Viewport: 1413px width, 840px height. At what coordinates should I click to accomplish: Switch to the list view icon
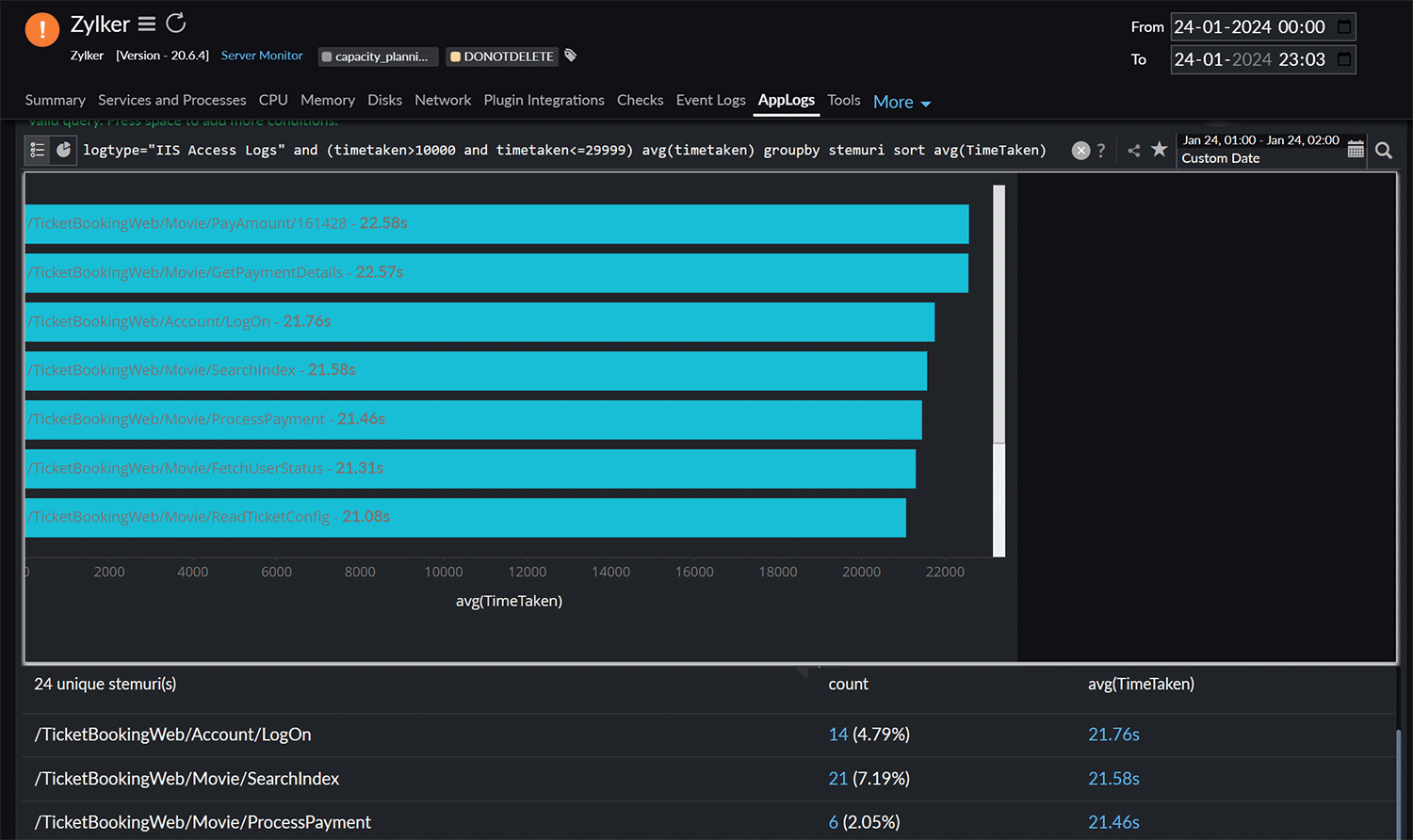tap(37, 150)
